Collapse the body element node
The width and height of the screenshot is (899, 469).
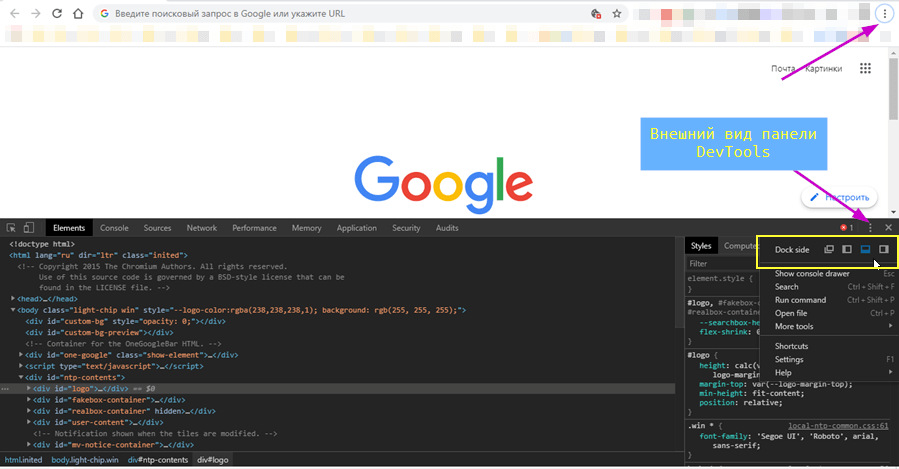[x=13, y=310]
